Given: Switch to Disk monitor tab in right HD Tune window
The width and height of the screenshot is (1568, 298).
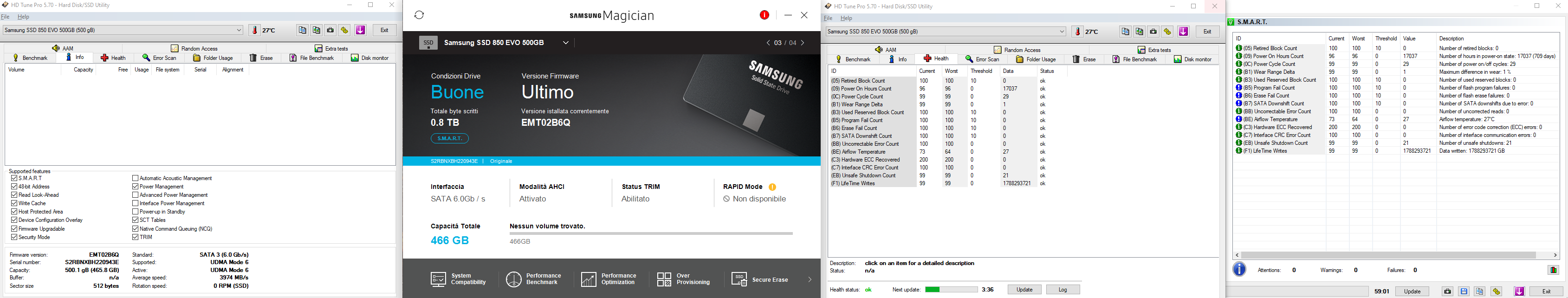Looking at the screenshot, I should [1192, 59].
